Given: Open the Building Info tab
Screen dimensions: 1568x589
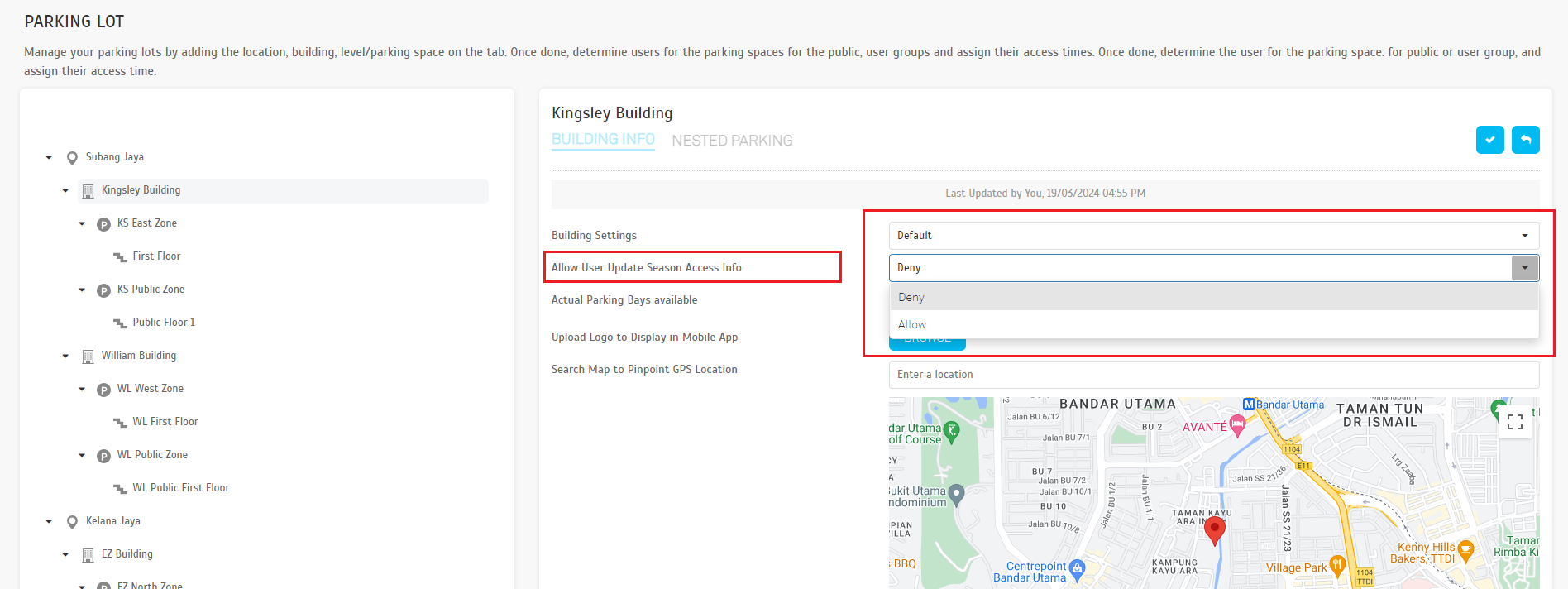Looking at the screenshot, I should [x=603, y=140].
